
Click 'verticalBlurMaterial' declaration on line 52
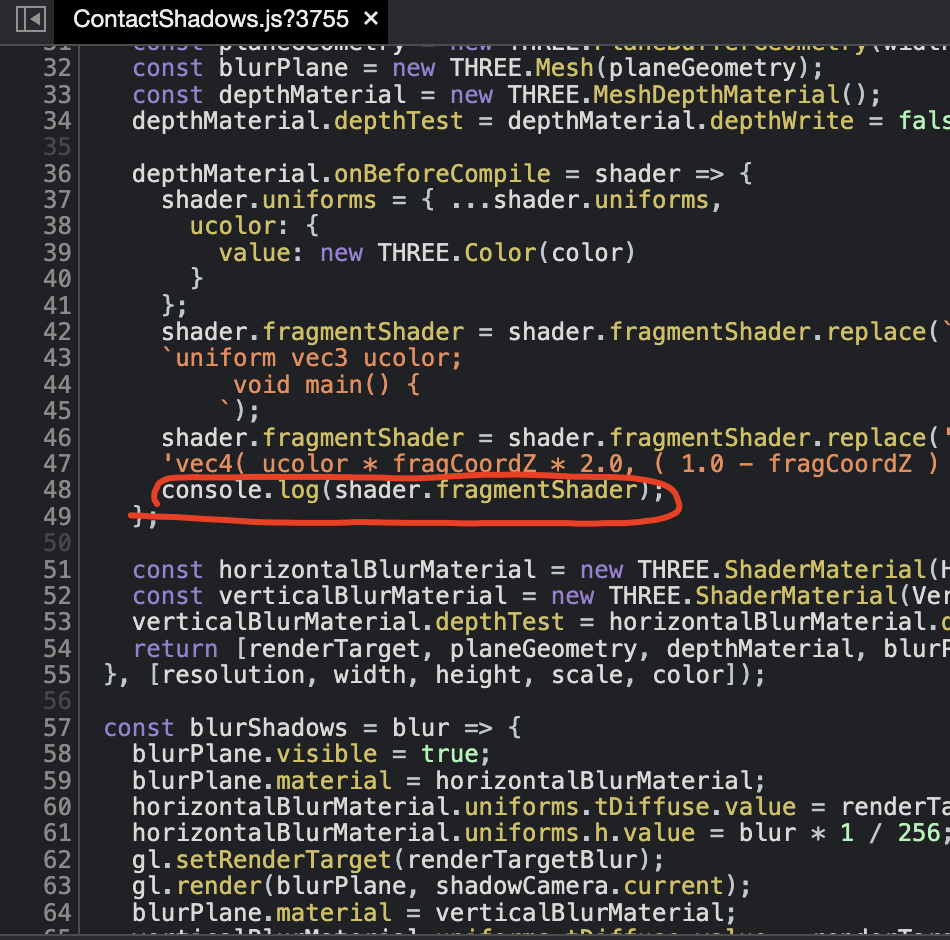point(363,596)
